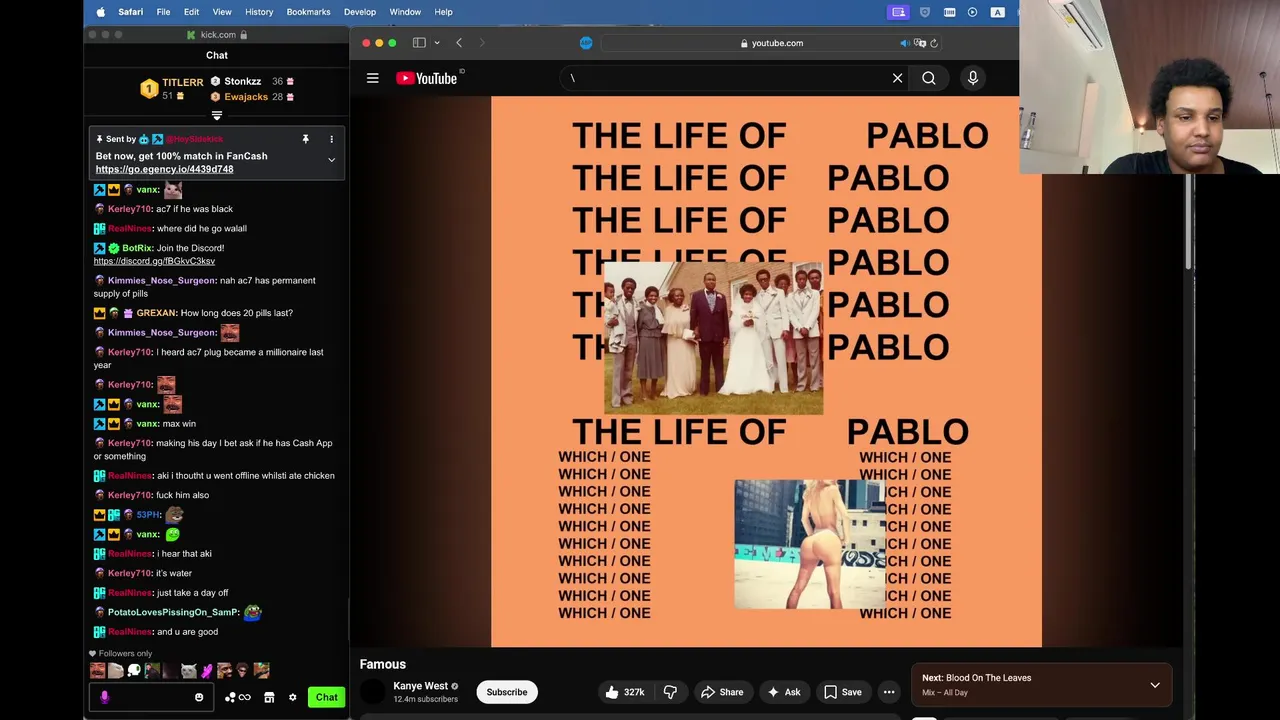Click Kanye West channel avatar
The height and width of the screenshot is (720, 1280).
coord(372,691)
